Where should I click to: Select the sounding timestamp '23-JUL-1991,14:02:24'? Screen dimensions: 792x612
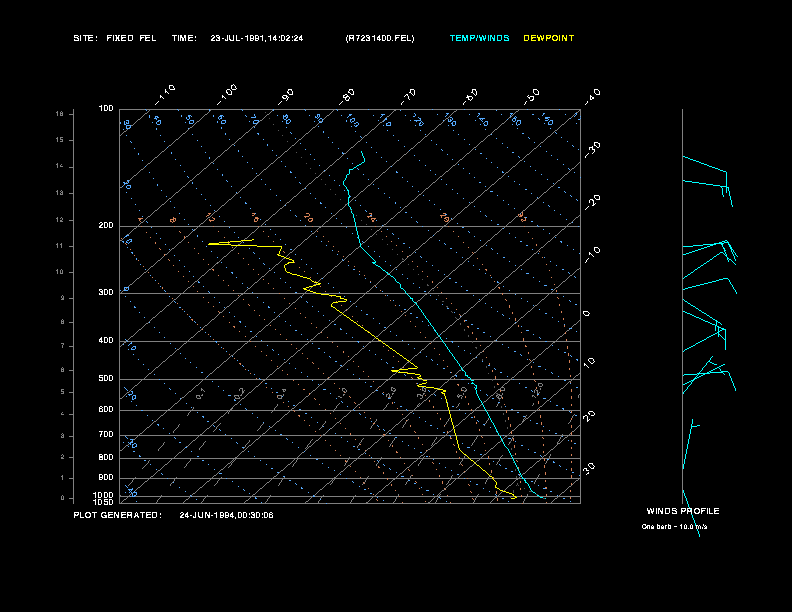pos(257,38)
